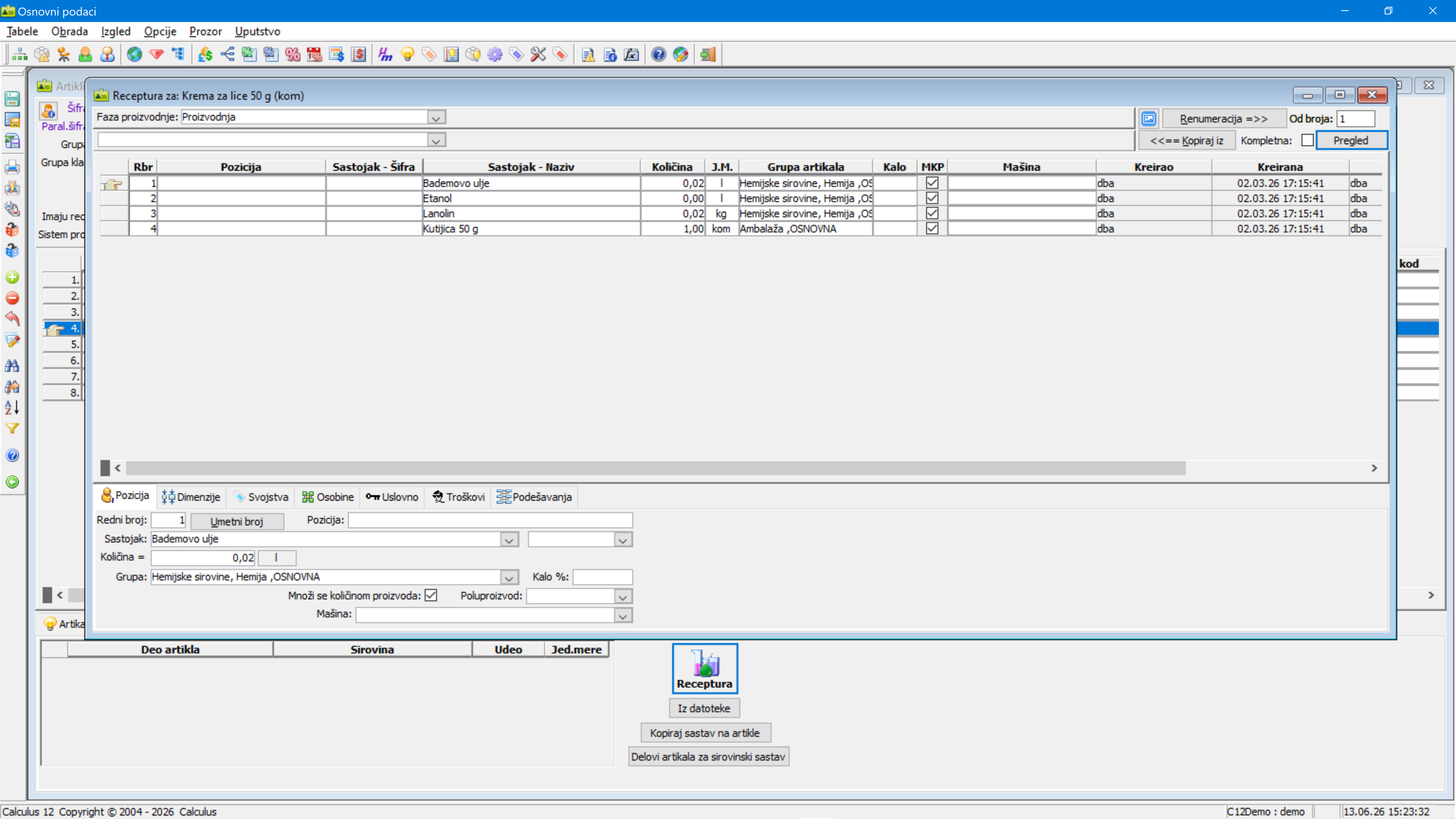The width and height of the screenshot is (1456, 819).
Task: Click the org chart icon in toolbar
Action: coord(20,54)
